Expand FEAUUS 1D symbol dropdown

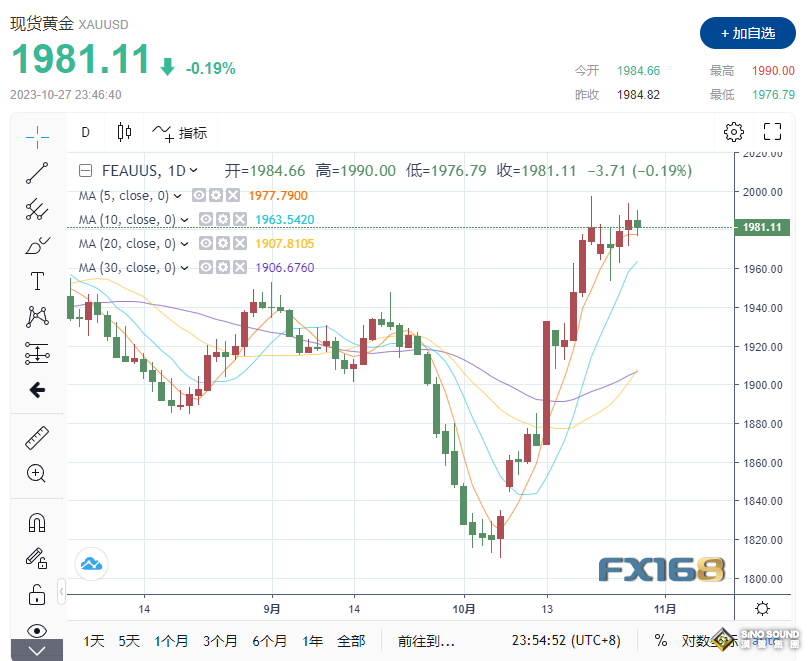click(193, 171)
